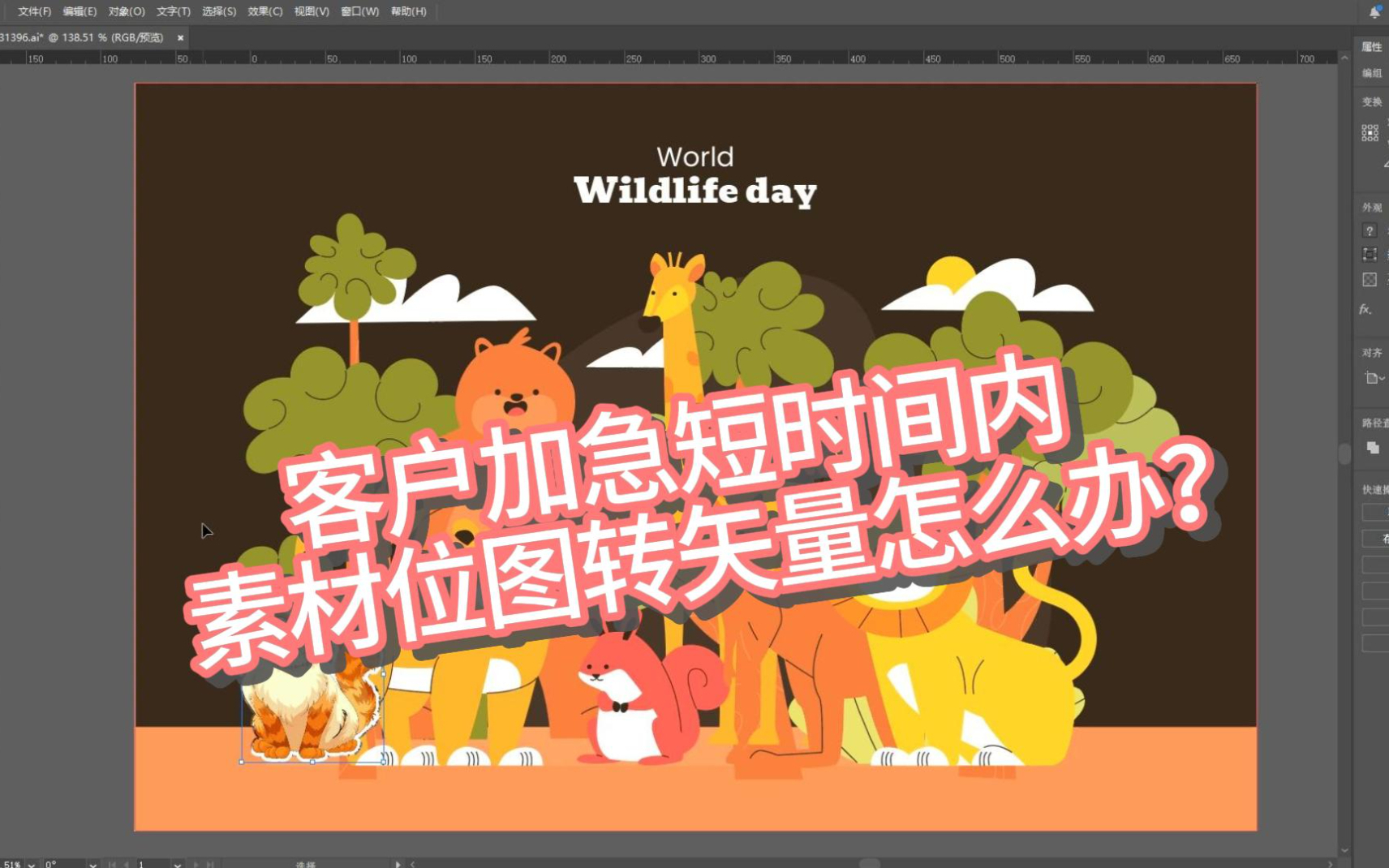Select the transform reference point grid

pyautogui.click(x=1370, y=133)
